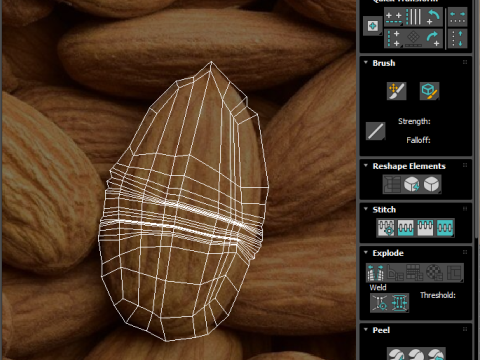Click the Brush rollout grip handle

(465, 62)
